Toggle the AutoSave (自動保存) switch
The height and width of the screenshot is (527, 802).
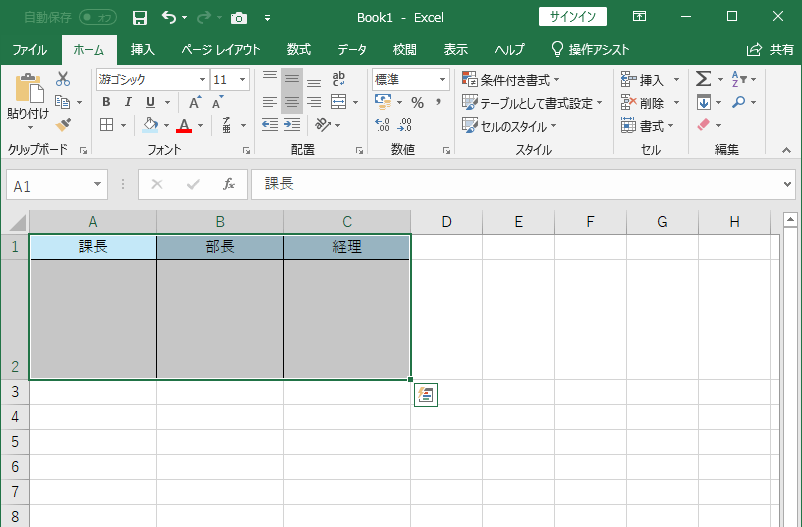[98, 17]
